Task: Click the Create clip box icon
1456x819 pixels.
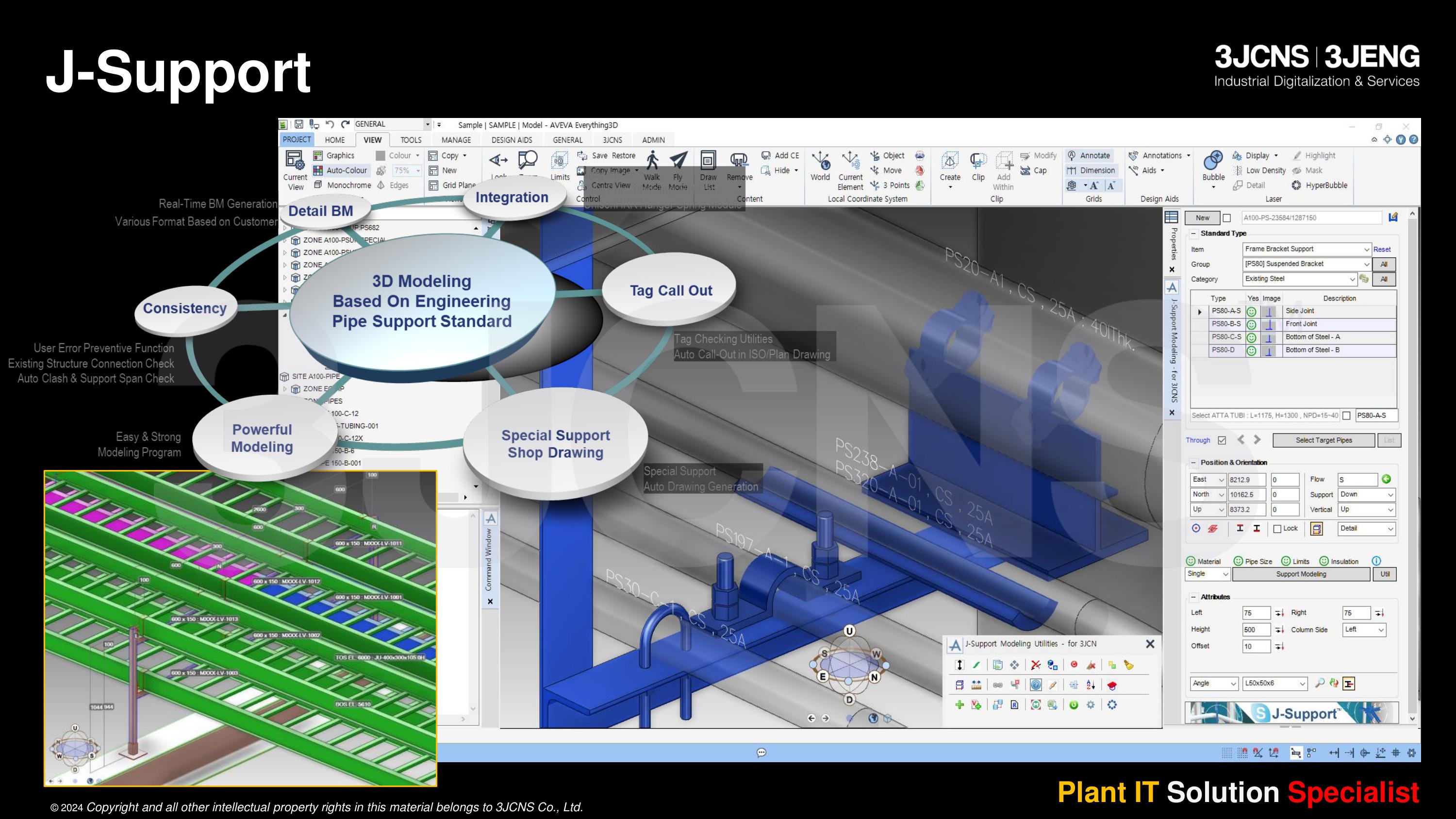Action: click(x=950, y=161)
